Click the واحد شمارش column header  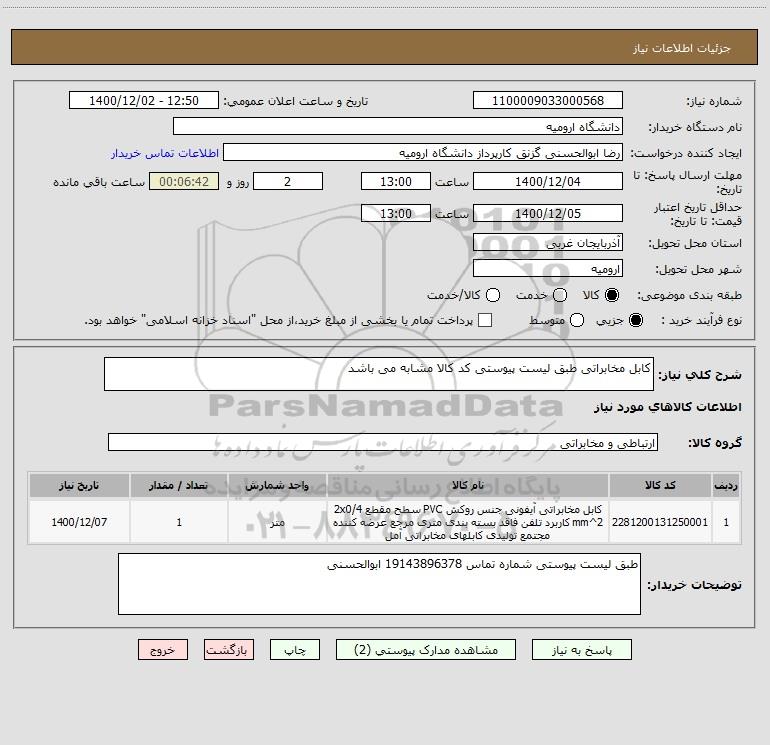tap(277, 485)
